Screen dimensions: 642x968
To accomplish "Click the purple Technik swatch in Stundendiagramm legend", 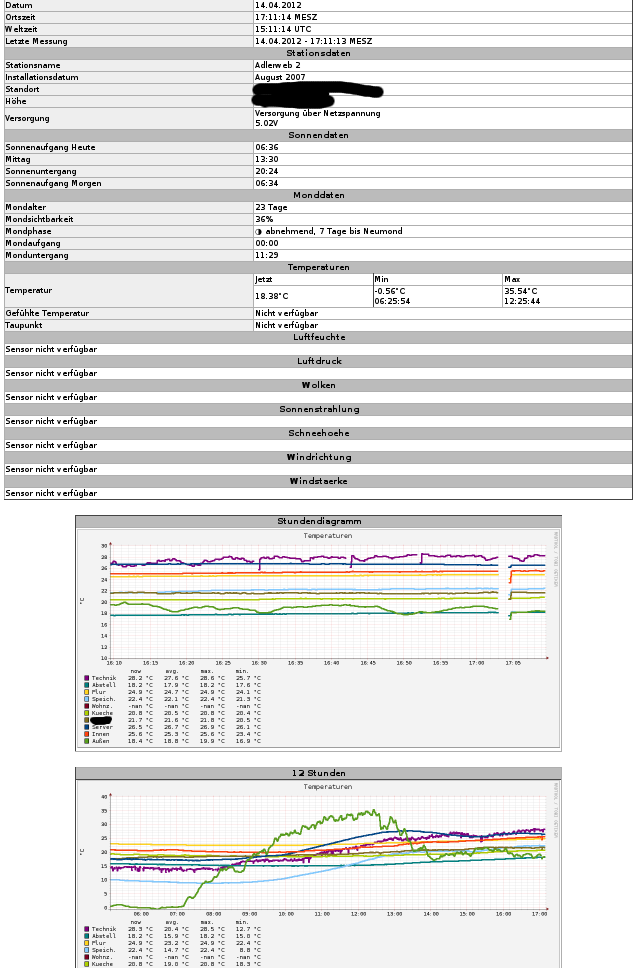I will (x=86, y=678).
